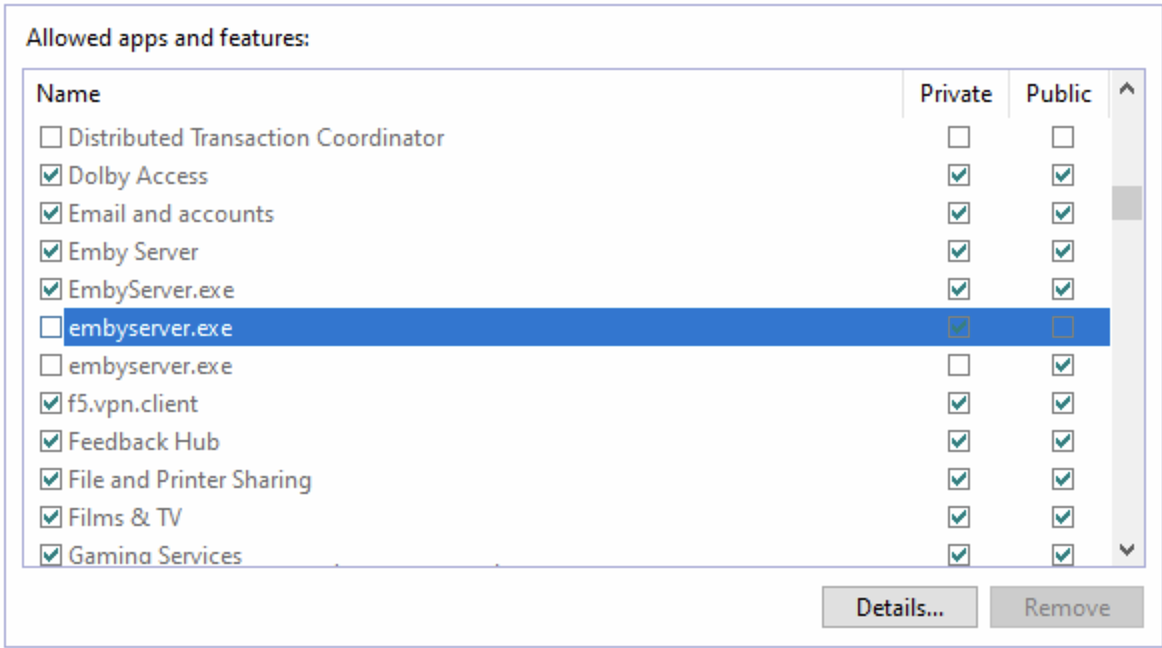This screenshot has height=648, width=1162.
Task: Check the highlighted embyserver.exe name checkbox
Action: pyautogui.click(x=50, y=327)
